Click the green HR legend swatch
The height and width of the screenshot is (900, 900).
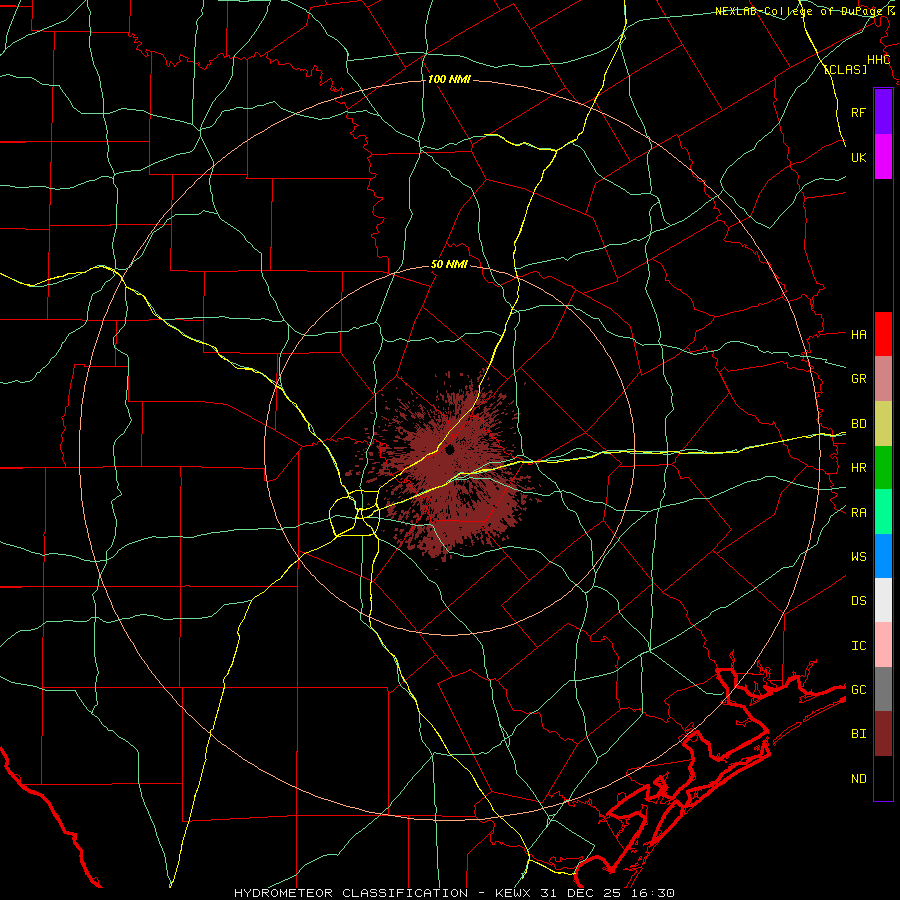coord(883,467)
